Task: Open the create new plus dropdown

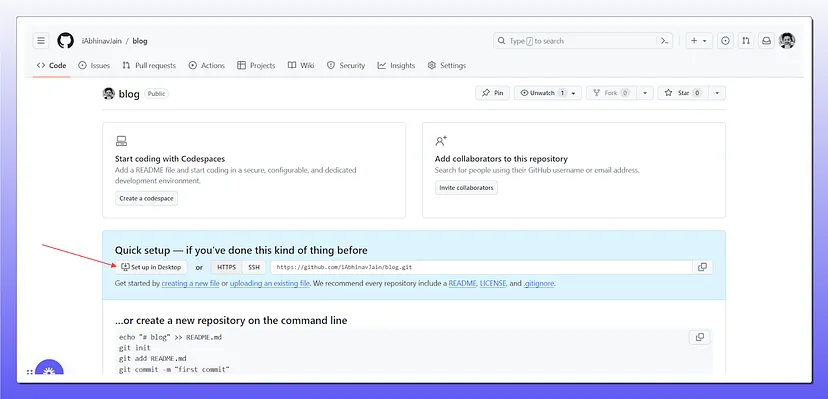Action: click(699, 41)
